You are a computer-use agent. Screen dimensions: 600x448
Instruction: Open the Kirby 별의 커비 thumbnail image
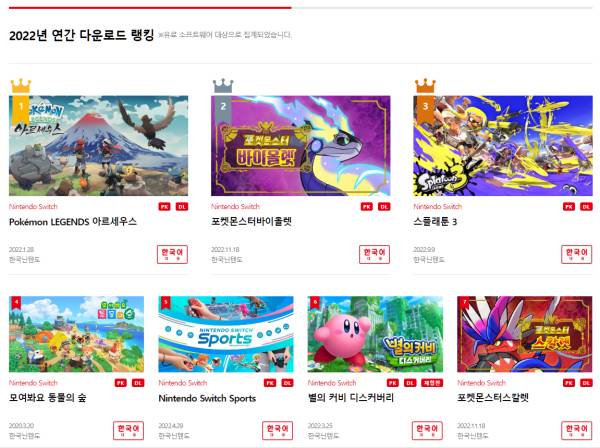pos(375,334)
